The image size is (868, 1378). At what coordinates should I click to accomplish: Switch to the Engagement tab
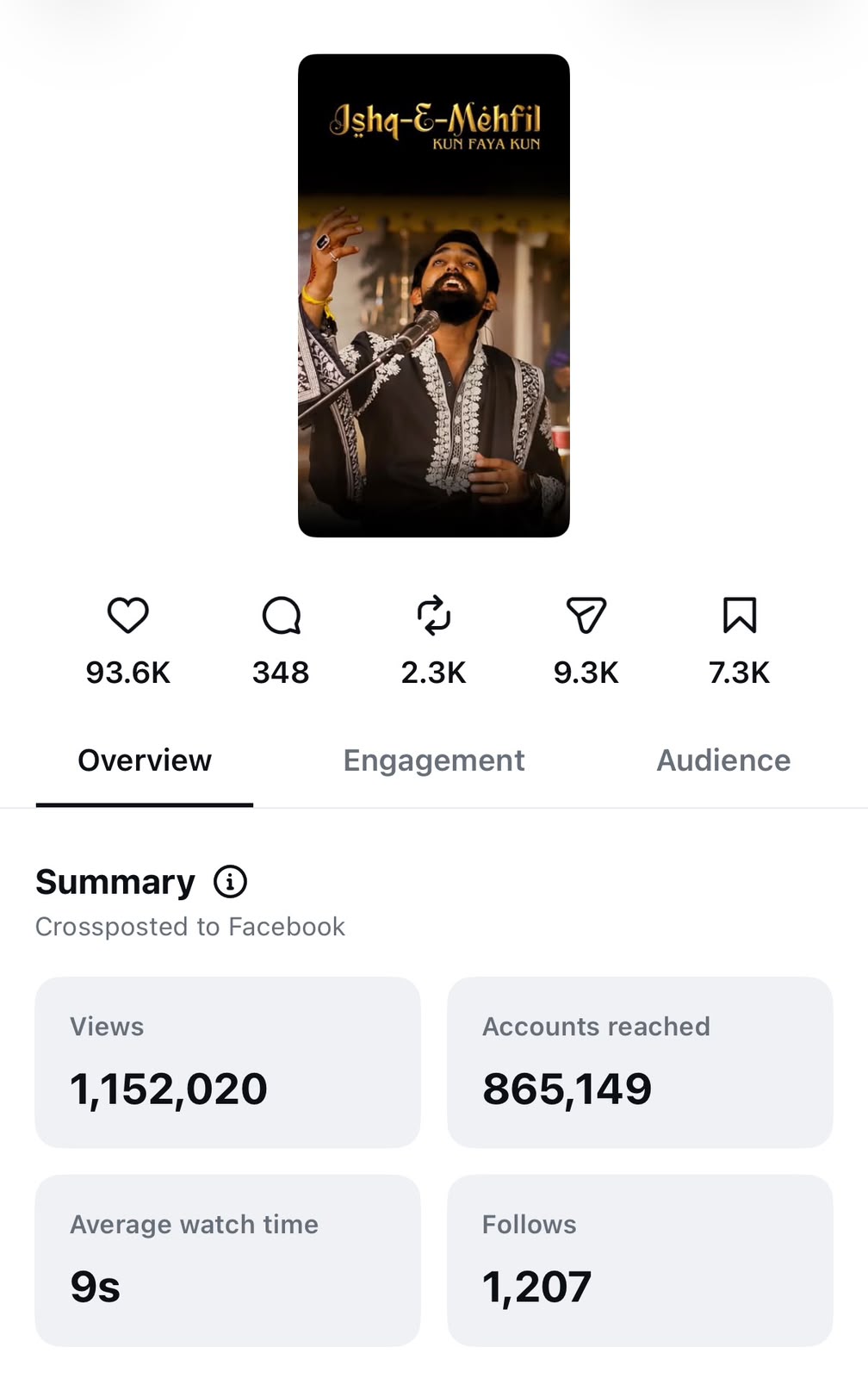click(x=434, y=760)
